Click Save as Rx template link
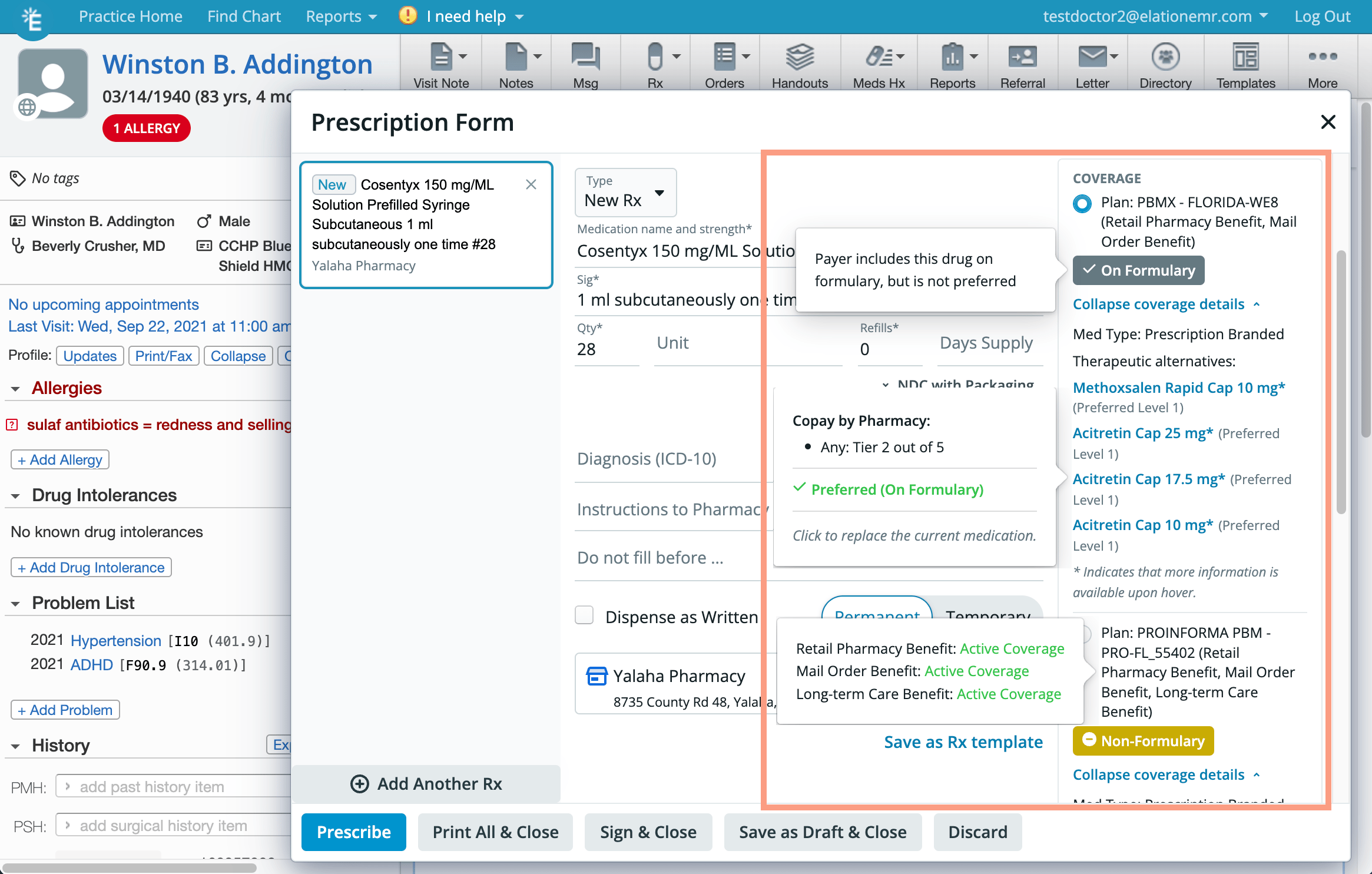The height and width of the screenshot is (874, 1372). coord(963,741)
